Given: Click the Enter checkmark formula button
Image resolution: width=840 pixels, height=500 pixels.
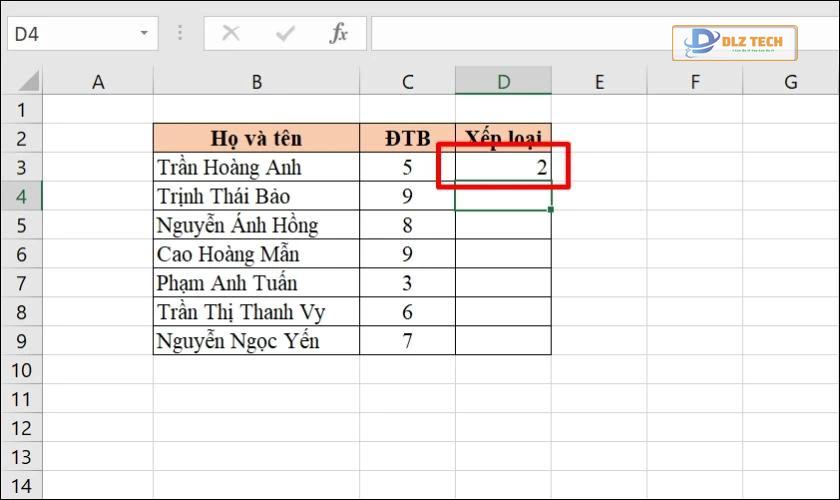Looking at the screenshot, I should pyautogui.click(x=285, y=34).
